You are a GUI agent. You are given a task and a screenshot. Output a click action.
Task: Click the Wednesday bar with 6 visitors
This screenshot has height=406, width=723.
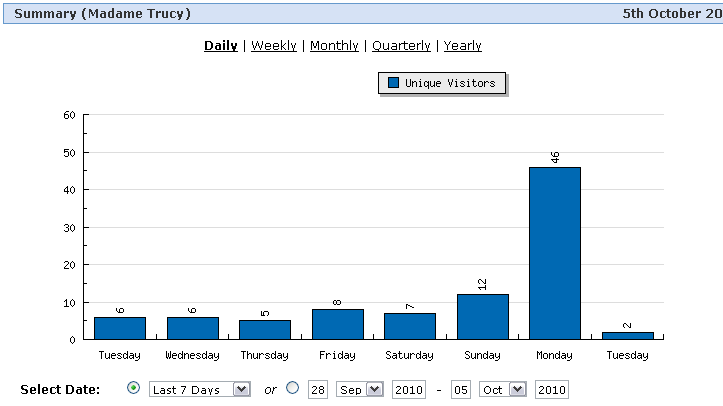193,328
